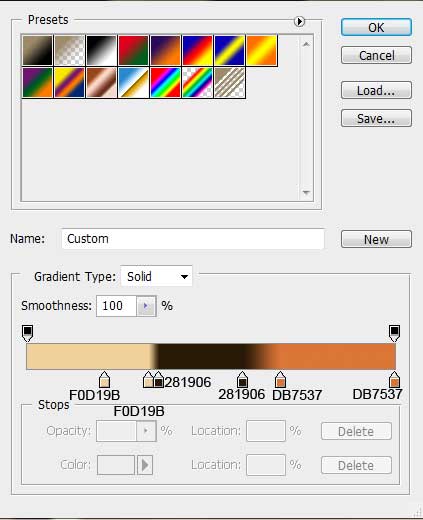Select the Yellow, Violet, Orange, Blue preset
Image resolution: width=423 pixels, height=520 pixels.
(x=69, y=82)
